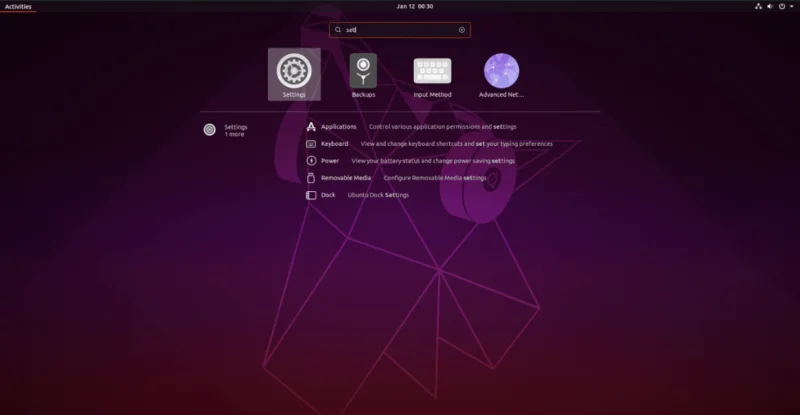This screenshot has width=800, height=415.
Task: Click the volume icon in top bar
Action: tap(770, 6)
